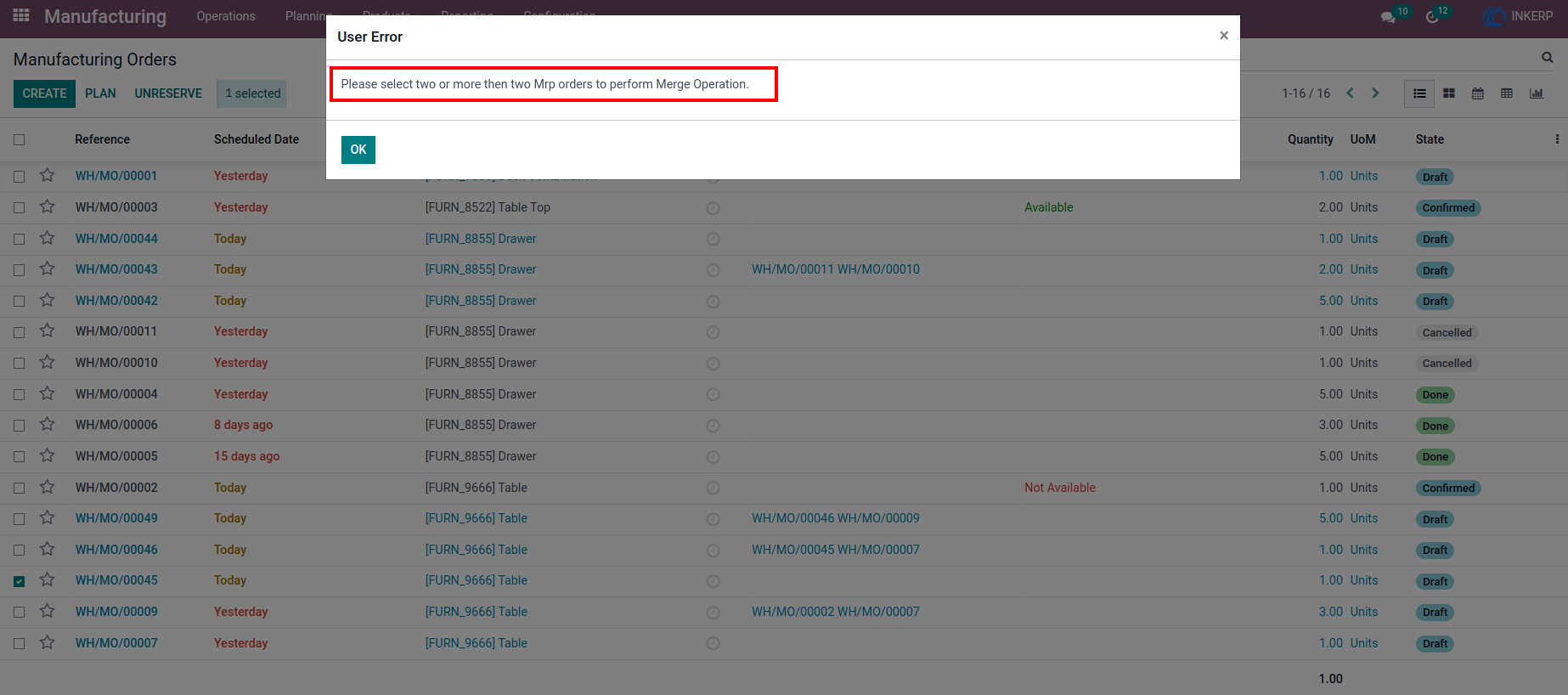Star the WH/MO/00003 order as favorite

47,206
